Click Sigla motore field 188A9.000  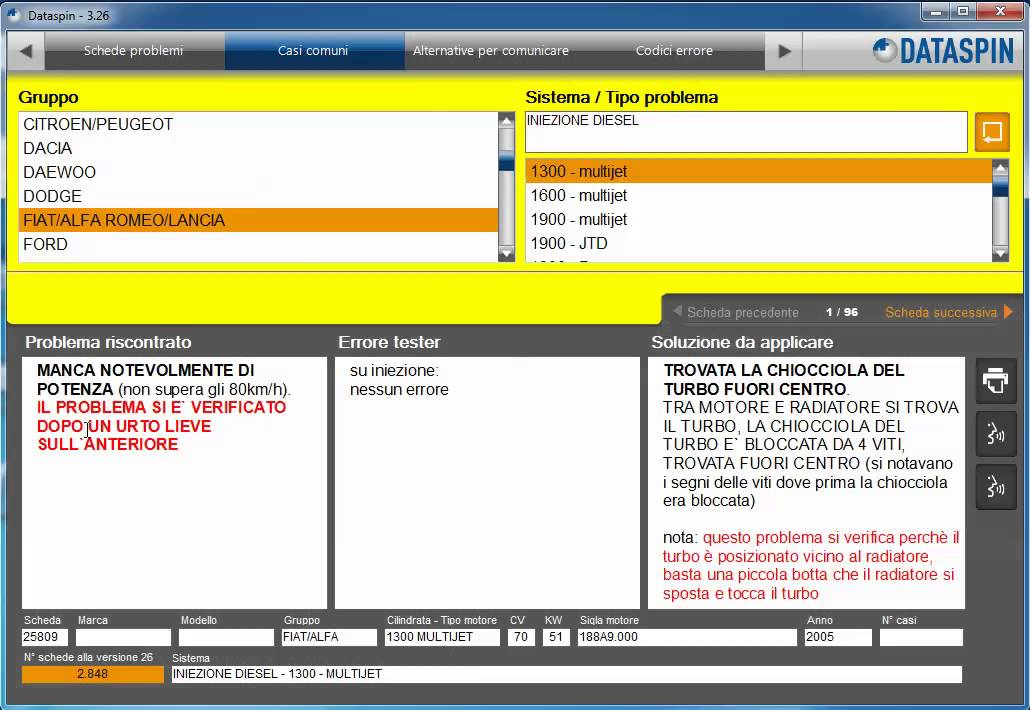pos(687,637)
